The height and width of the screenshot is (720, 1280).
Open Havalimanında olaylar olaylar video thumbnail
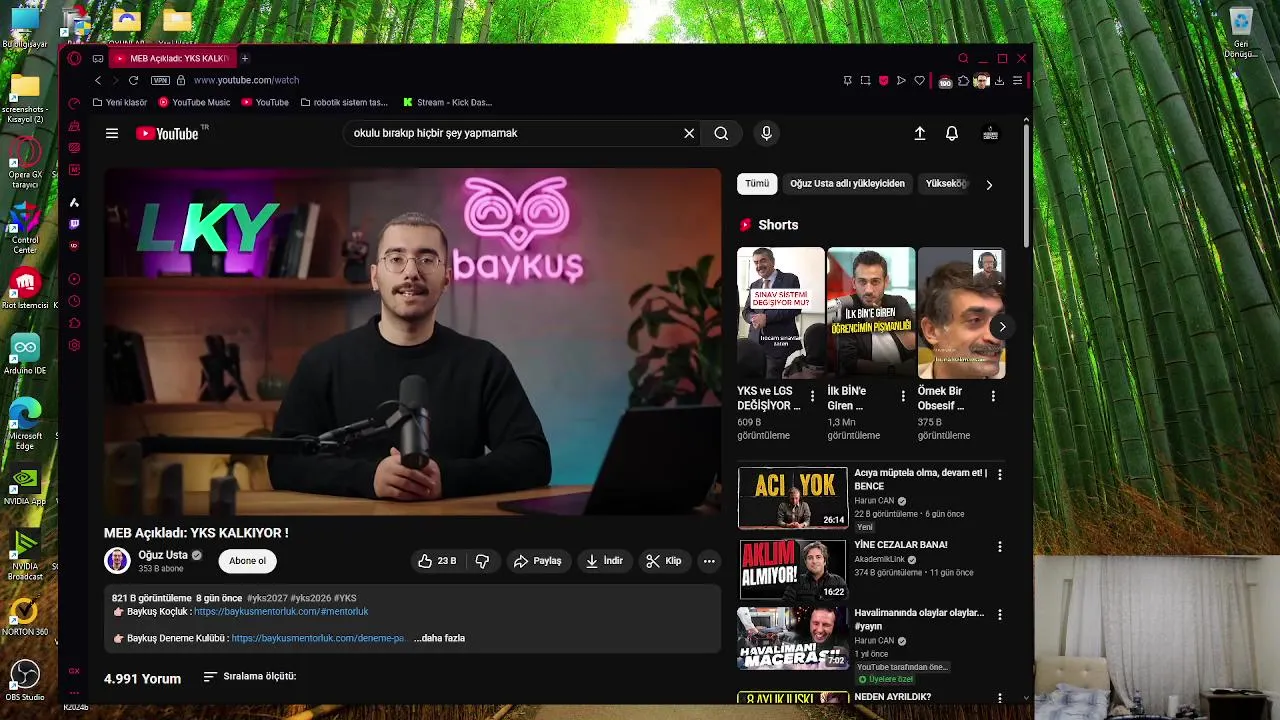point(792,638)
